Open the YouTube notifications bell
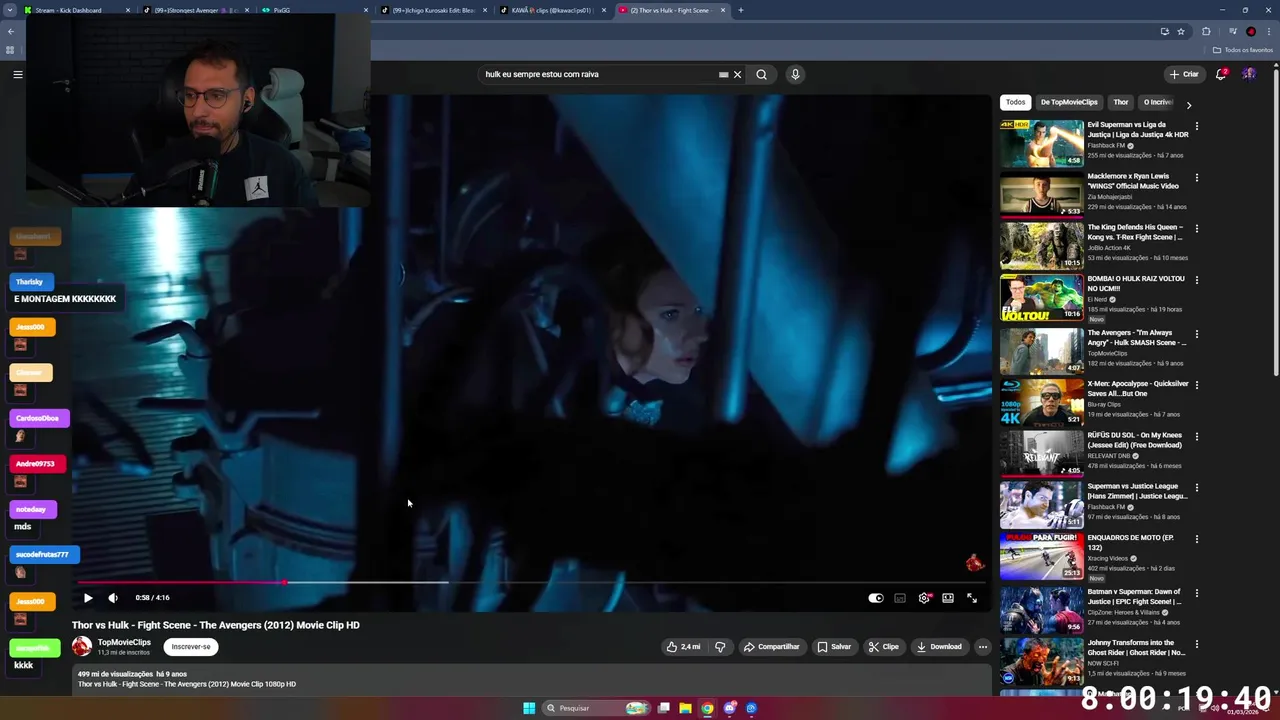The image size is (1280, 720). [1221, 74]
